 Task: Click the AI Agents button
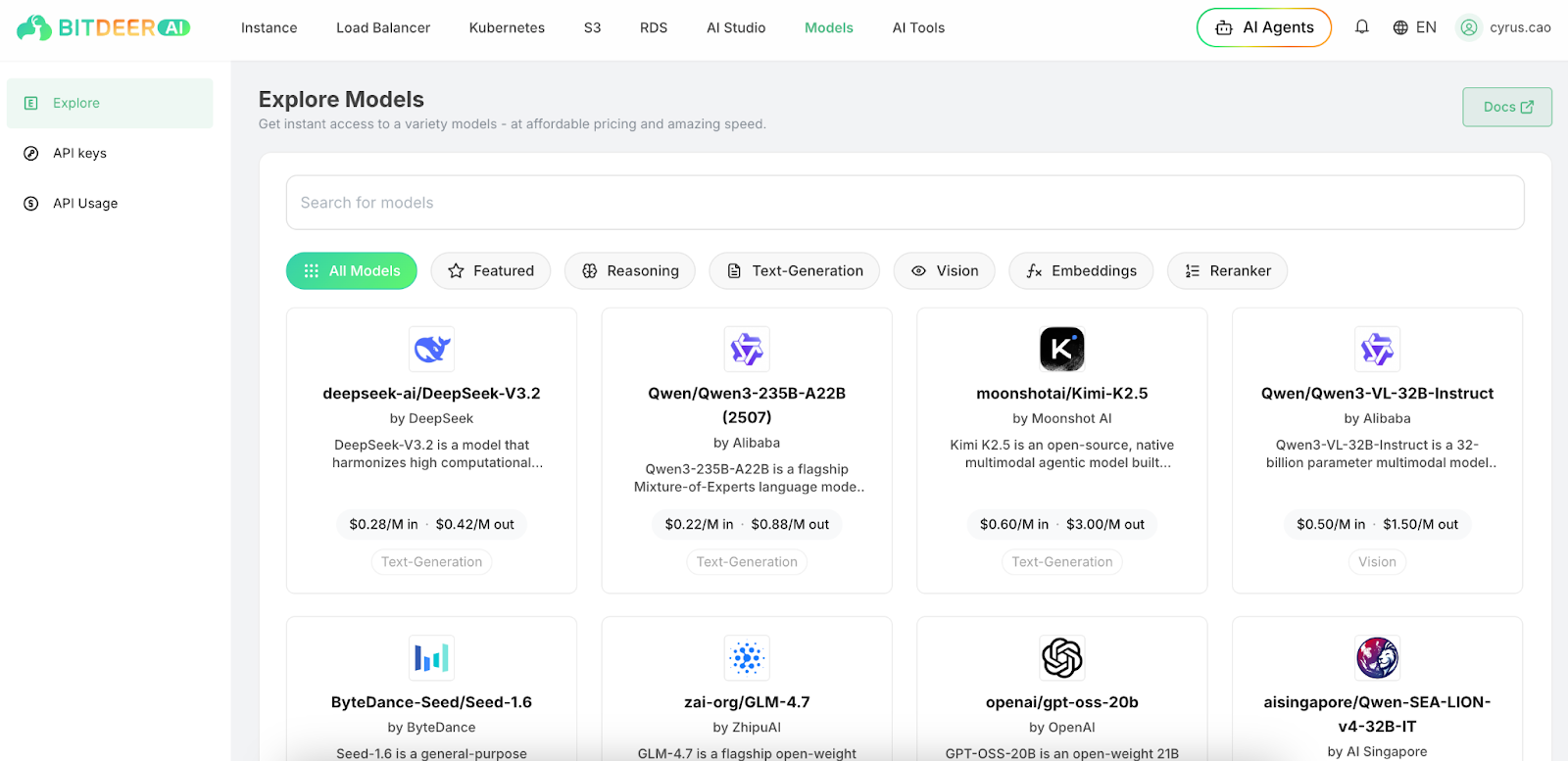[x=1264, y=27]
